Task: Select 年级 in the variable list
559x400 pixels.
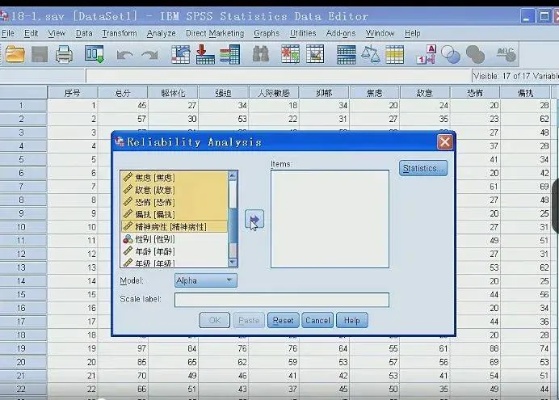Action: tap(174, 263)
